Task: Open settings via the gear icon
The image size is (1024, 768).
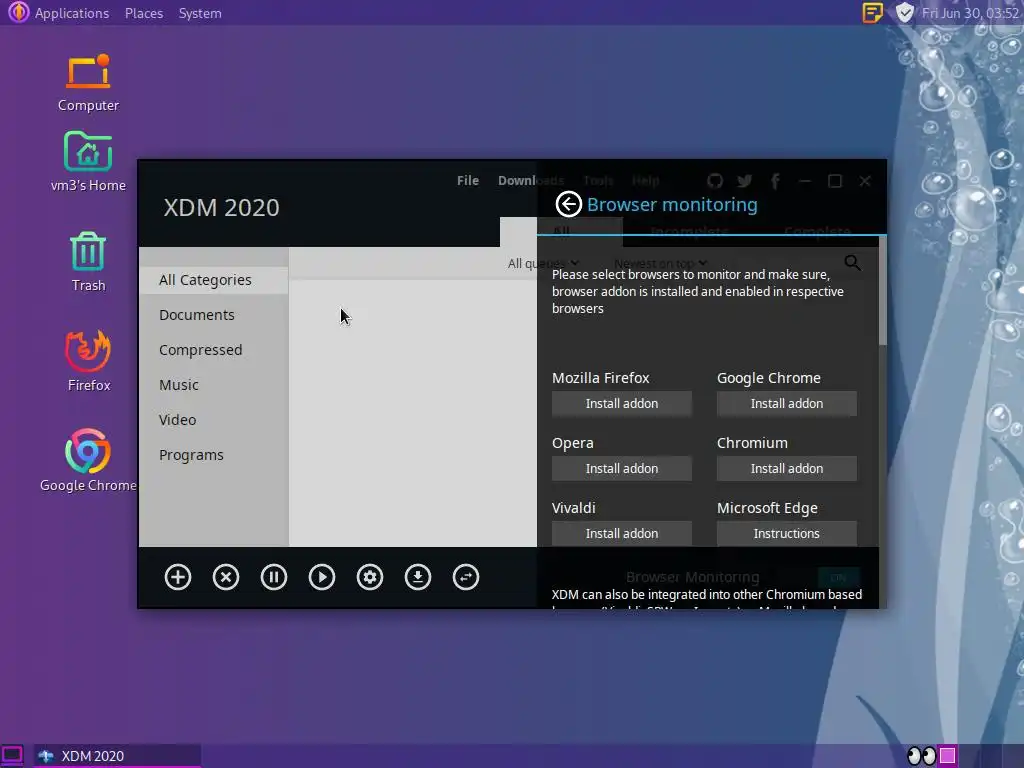Action: click(x=370, y=577)
